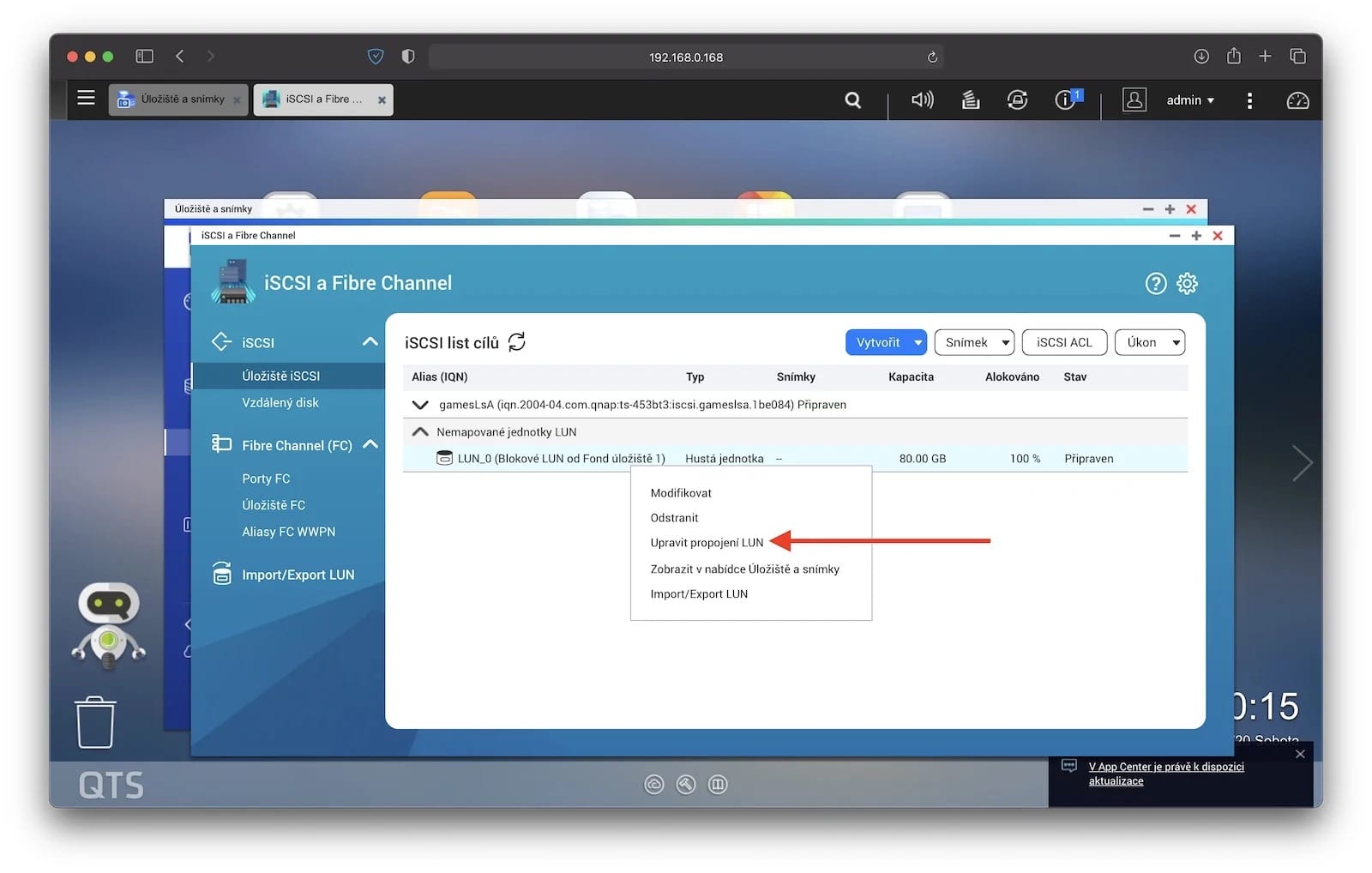Open the background tasks stack icon
1372x873 pixels.
click(x=970, y=100)
